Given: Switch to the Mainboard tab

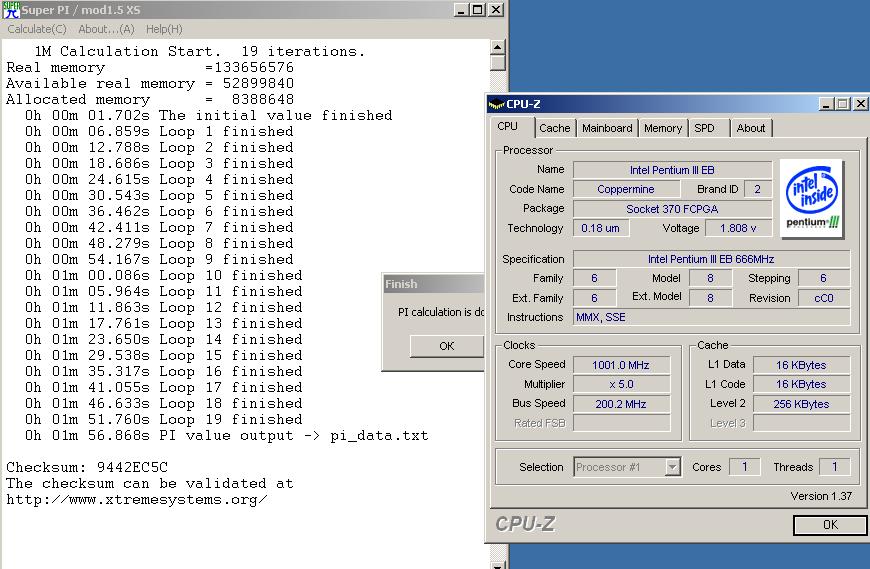Looking at the screenshot, I should click(x=607, y=128).
